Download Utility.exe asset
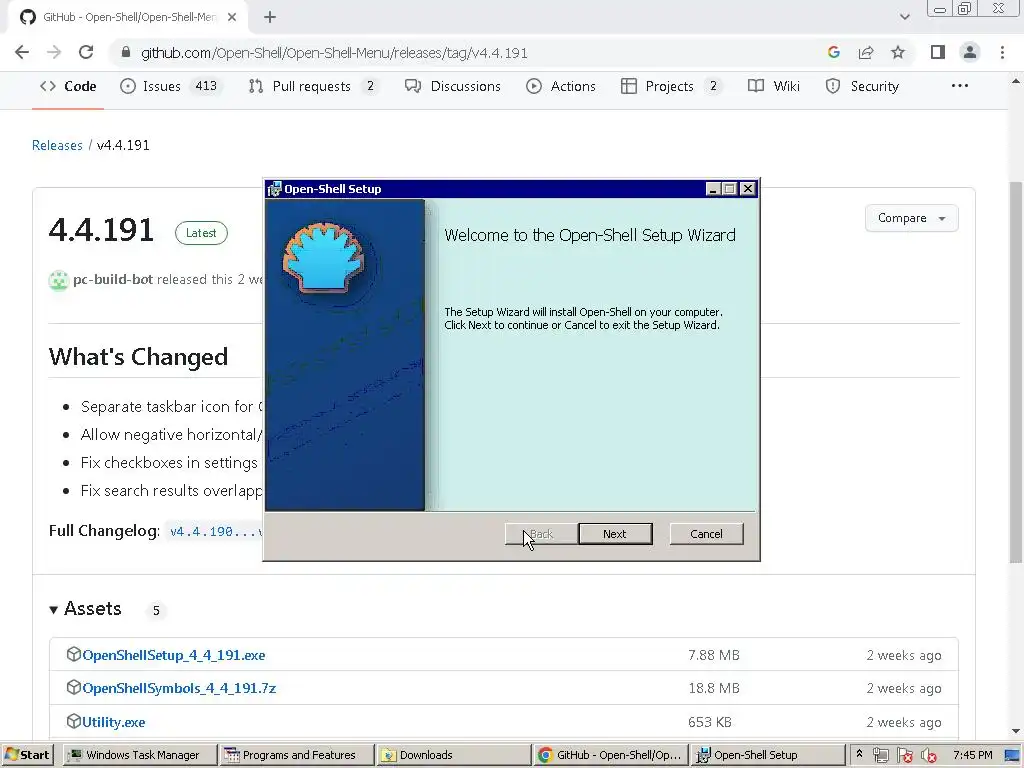This screenshot has width=1024, height=768. [x=114, y=722]
